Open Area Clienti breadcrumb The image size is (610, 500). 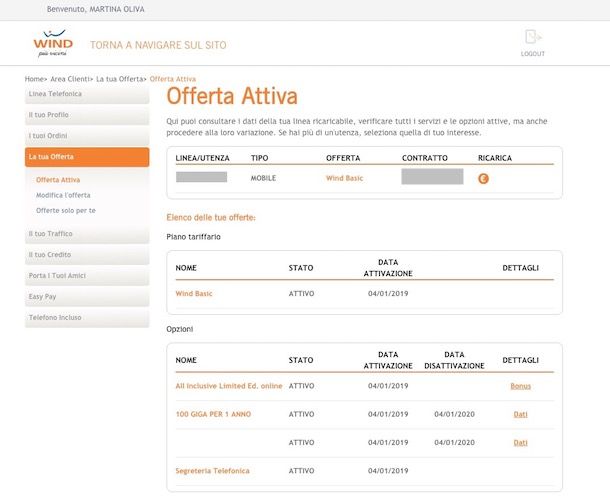[x=70, y=79]
